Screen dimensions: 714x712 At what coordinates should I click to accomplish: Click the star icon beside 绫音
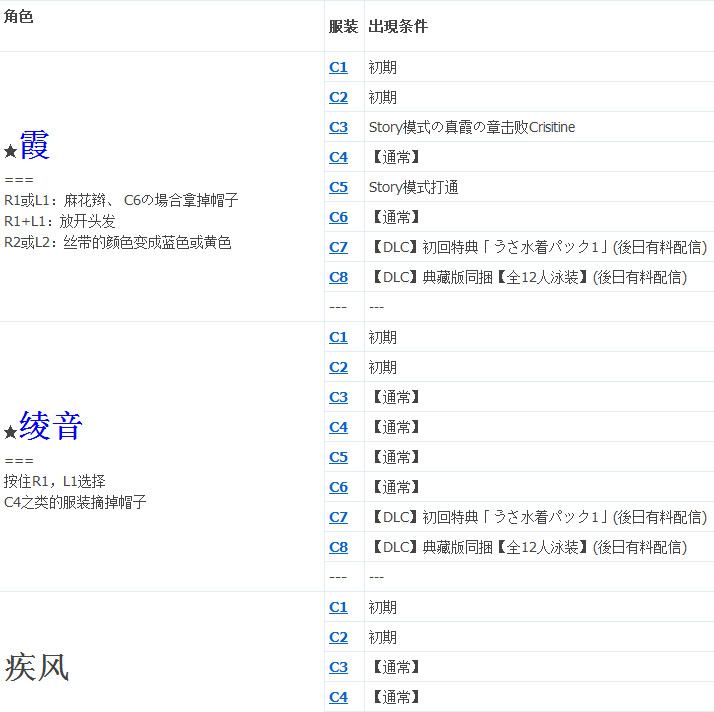(11, 432)
